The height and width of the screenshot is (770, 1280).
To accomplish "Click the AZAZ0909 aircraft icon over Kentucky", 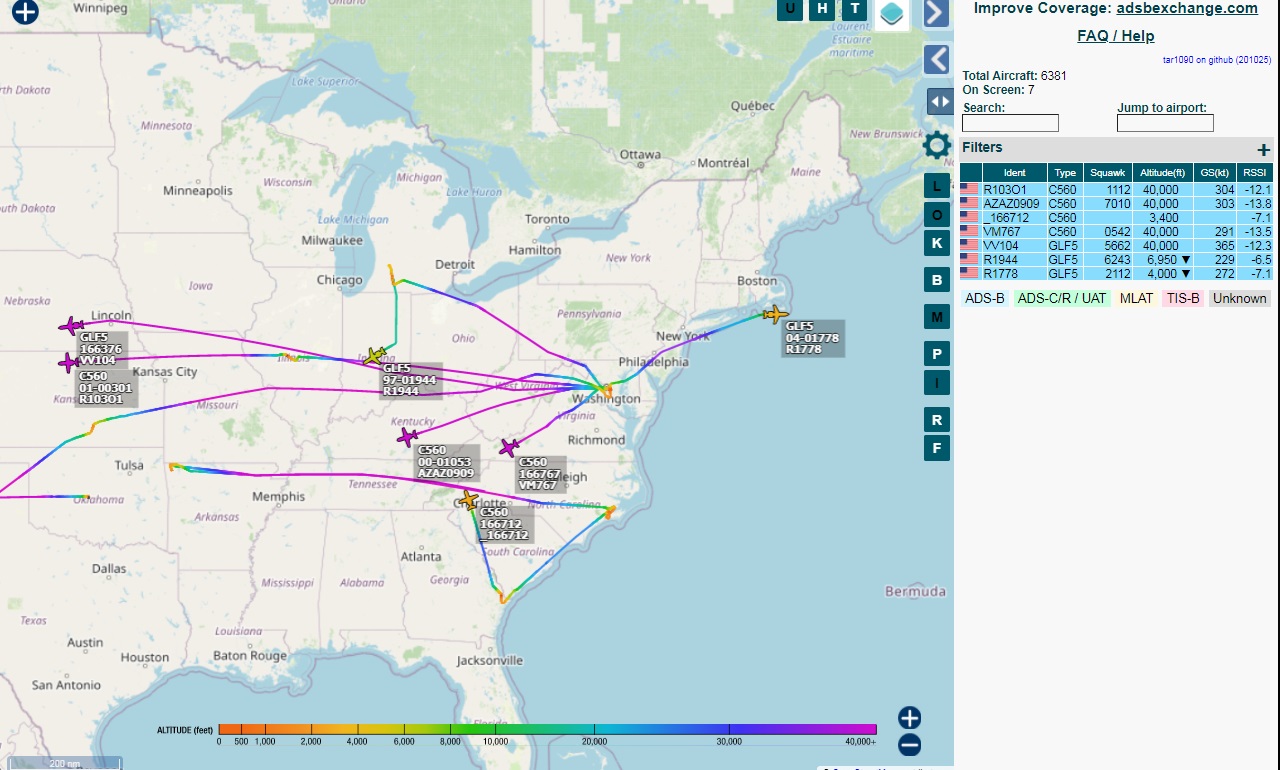I will click(x=407, y=437).
